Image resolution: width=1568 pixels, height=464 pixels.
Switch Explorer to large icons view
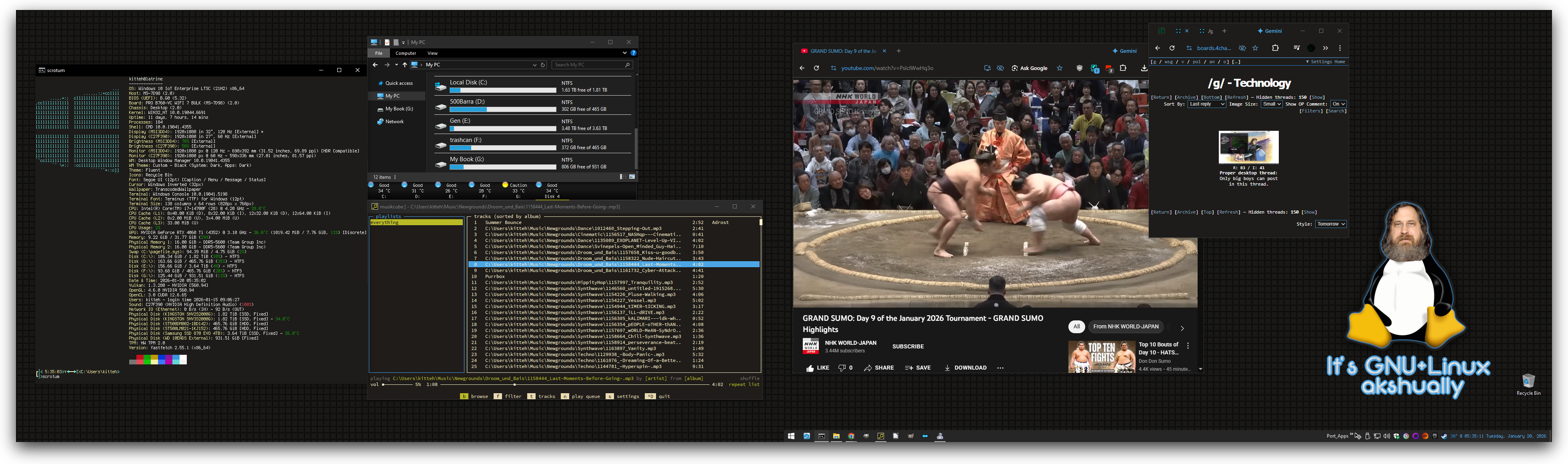coord(632,176)
